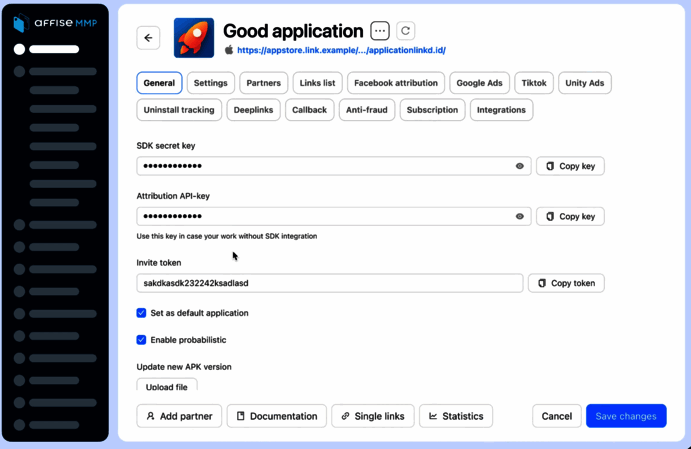Click the back arrow button
The width and height of the screenshot is (691, 449).
coord(148,38)
